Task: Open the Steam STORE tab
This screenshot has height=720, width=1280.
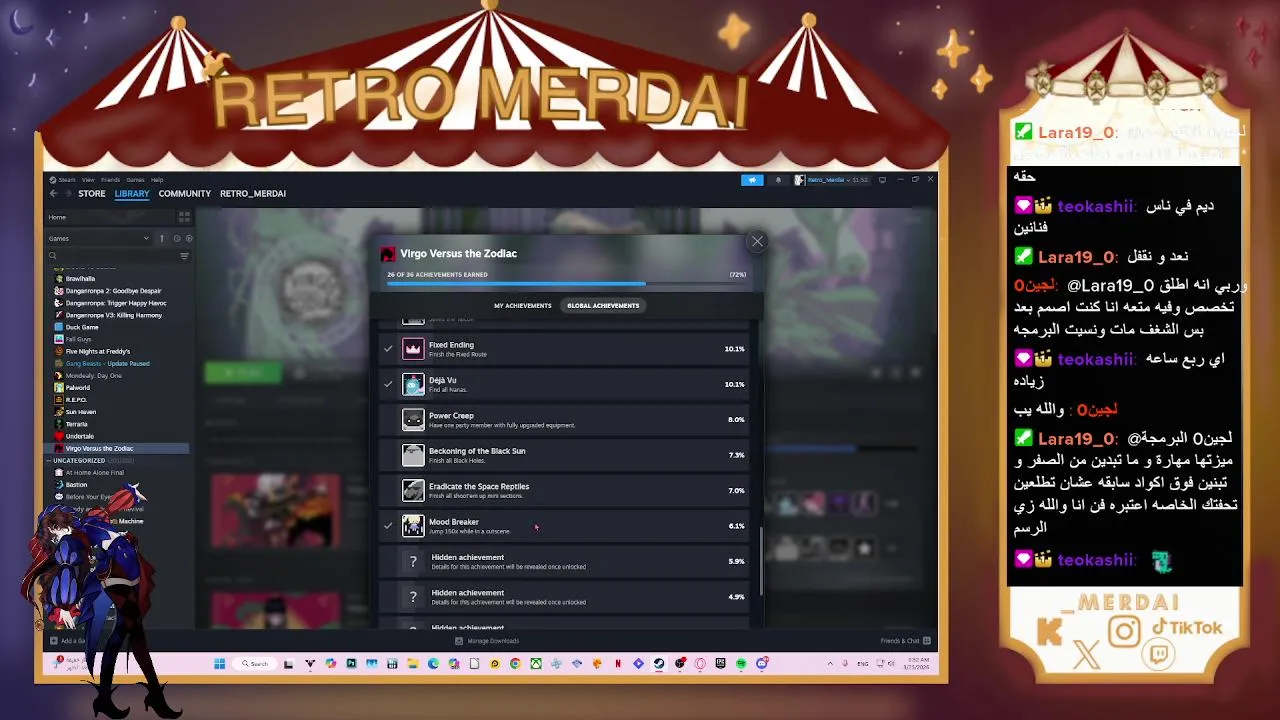Action: [x=92, y=194]
